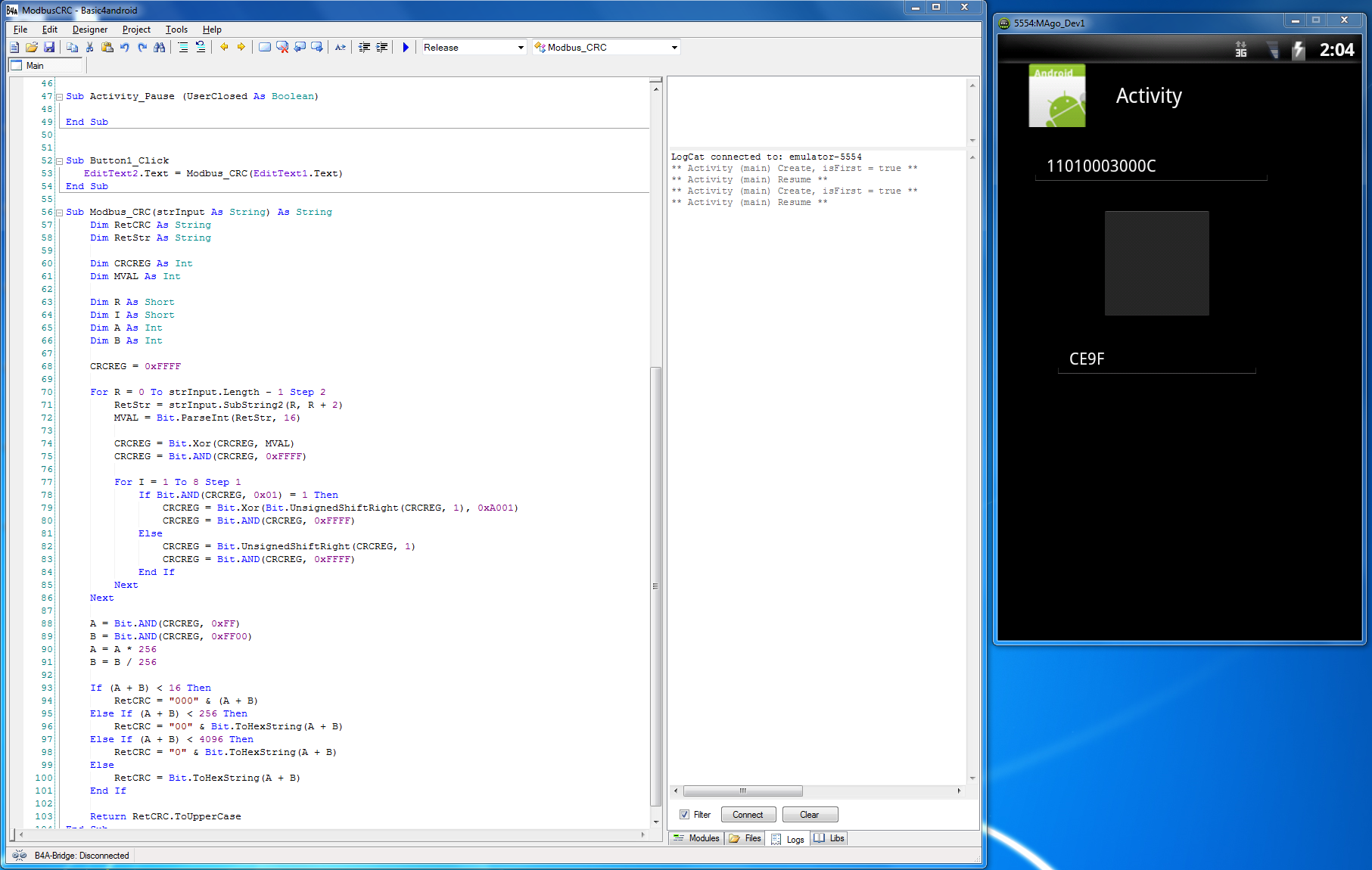Click code line 'CRCREG = 0xFFFF'
The width and height of the screenshot is (1372, 870).
135,367
